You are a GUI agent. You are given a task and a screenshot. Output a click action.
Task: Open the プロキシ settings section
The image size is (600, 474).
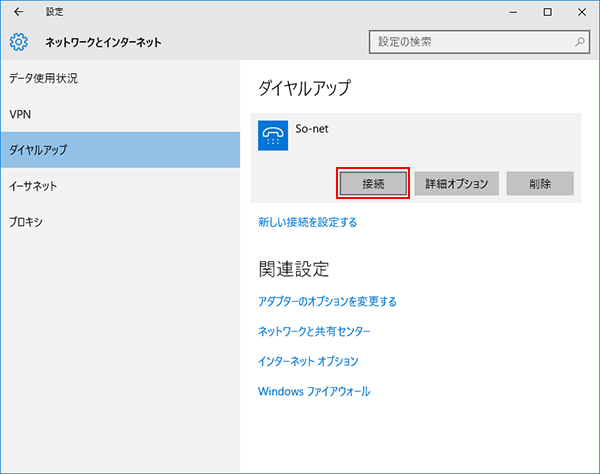point(25,222)
